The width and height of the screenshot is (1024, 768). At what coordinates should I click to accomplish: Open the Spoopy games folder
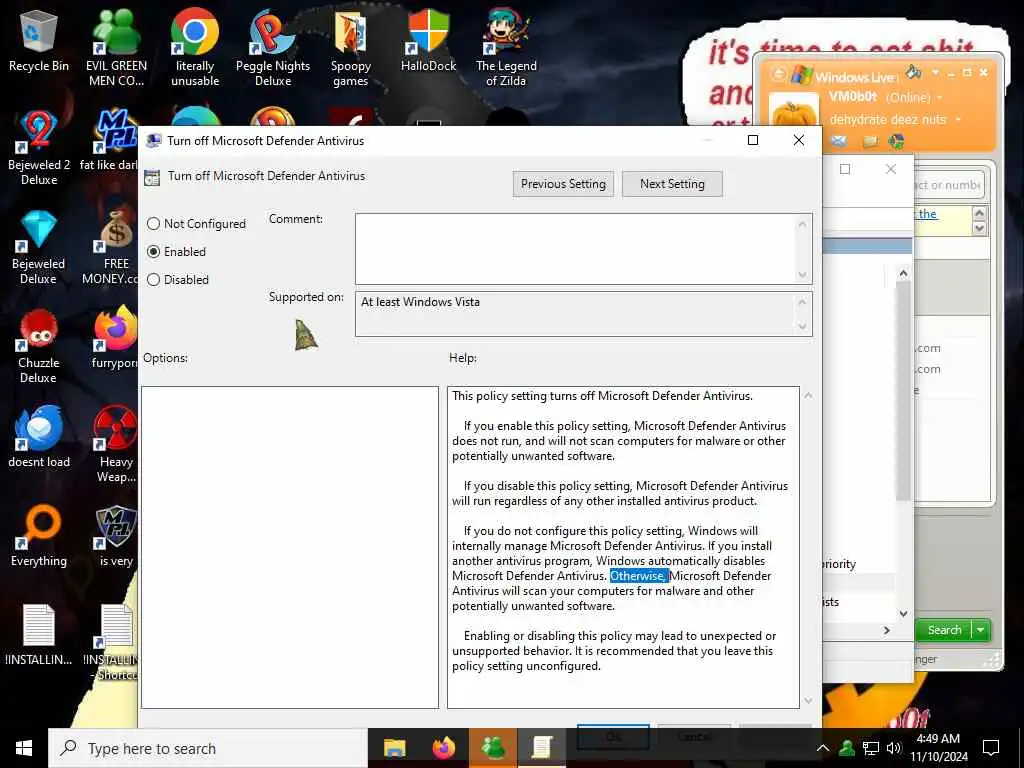(351, 48)
